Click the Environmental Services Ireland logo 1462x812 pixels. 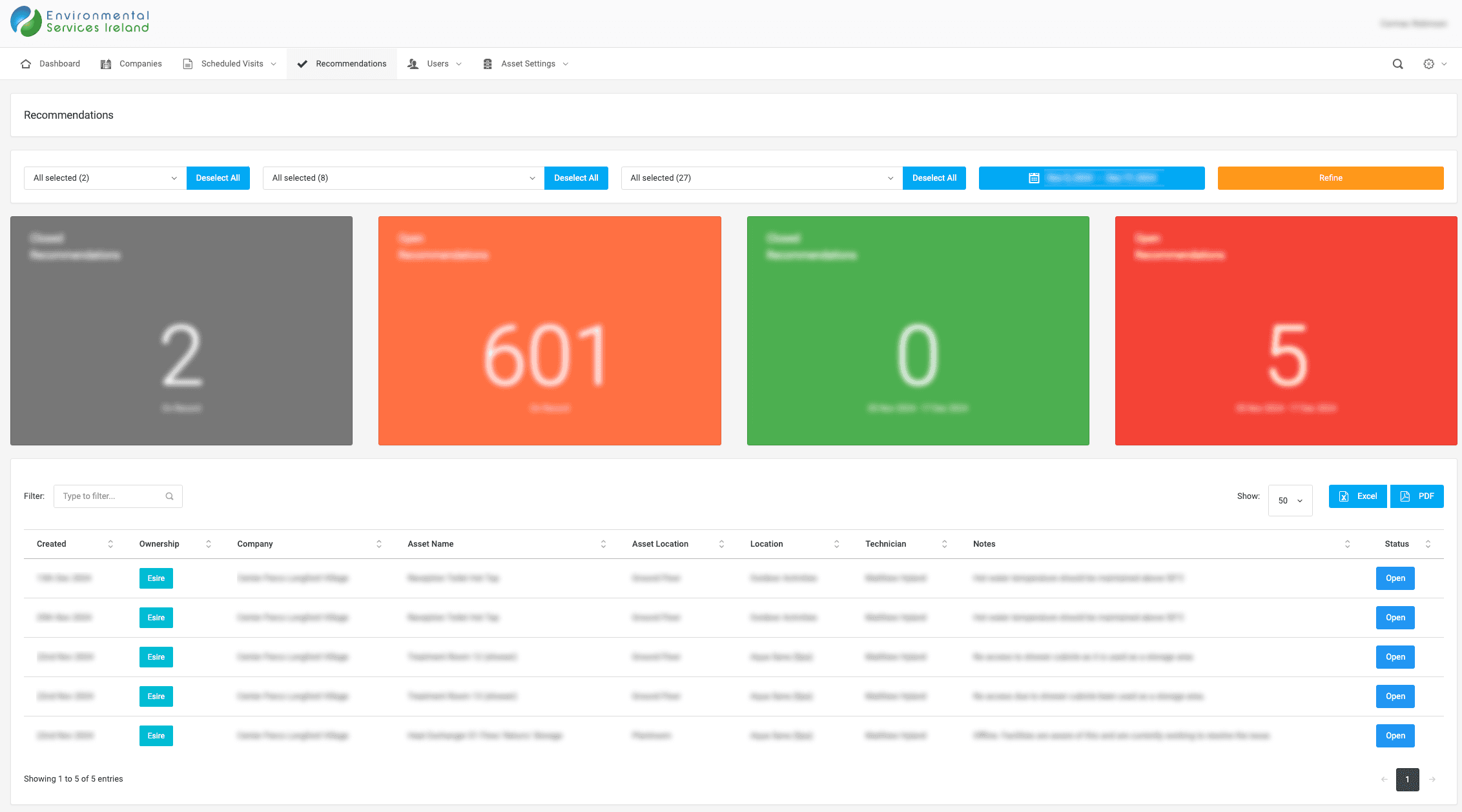(80, 21)
